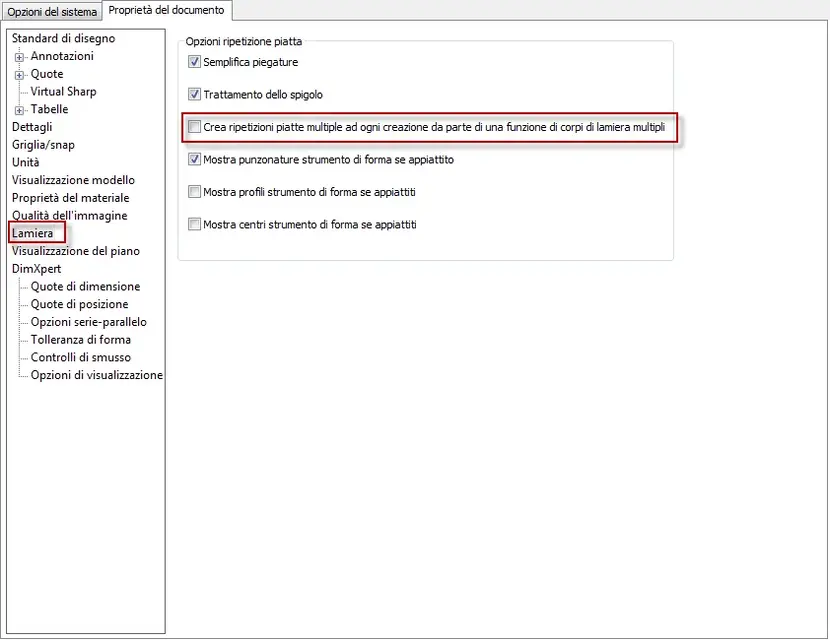Check Mostra centri strumento di forma
The image size is (830, 640).
pos(194,224)
